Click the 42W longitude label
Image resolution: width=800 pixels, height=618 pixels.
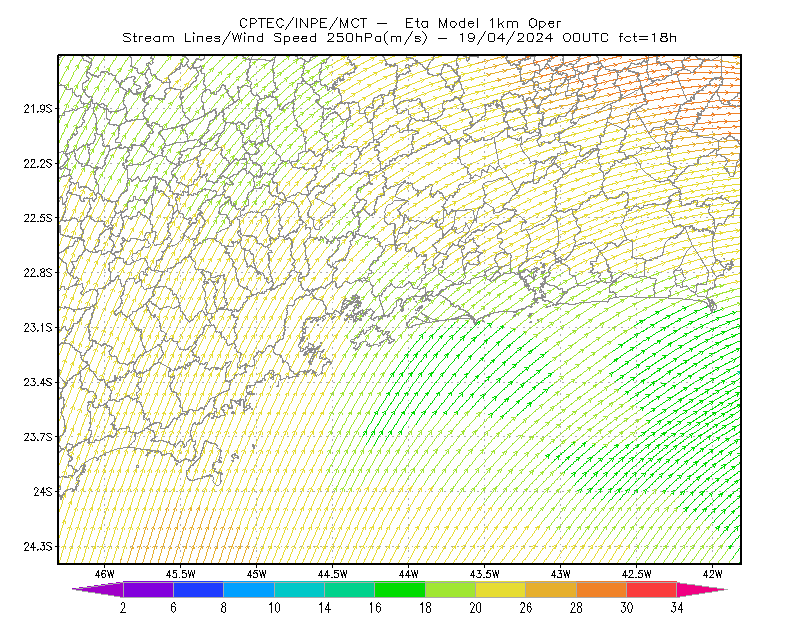coord(712,574)
